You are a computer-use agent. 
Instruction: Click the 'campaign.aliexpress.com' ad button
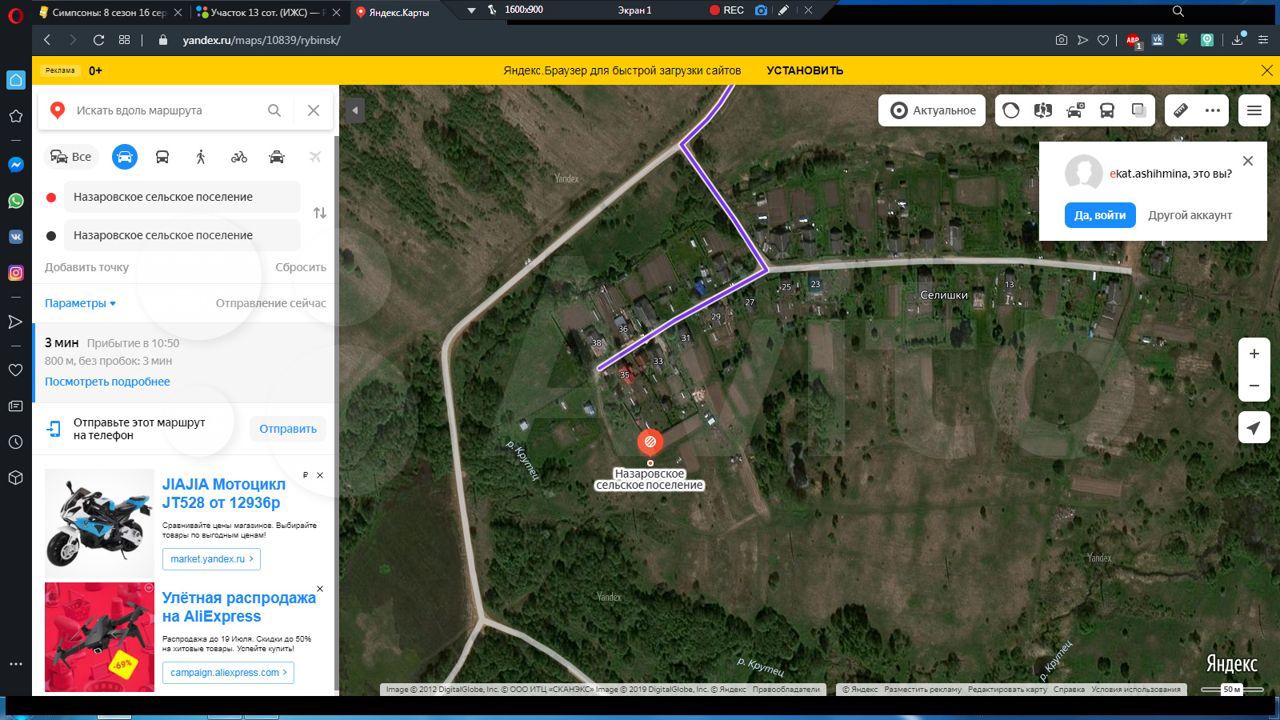[x=228, y=672]
